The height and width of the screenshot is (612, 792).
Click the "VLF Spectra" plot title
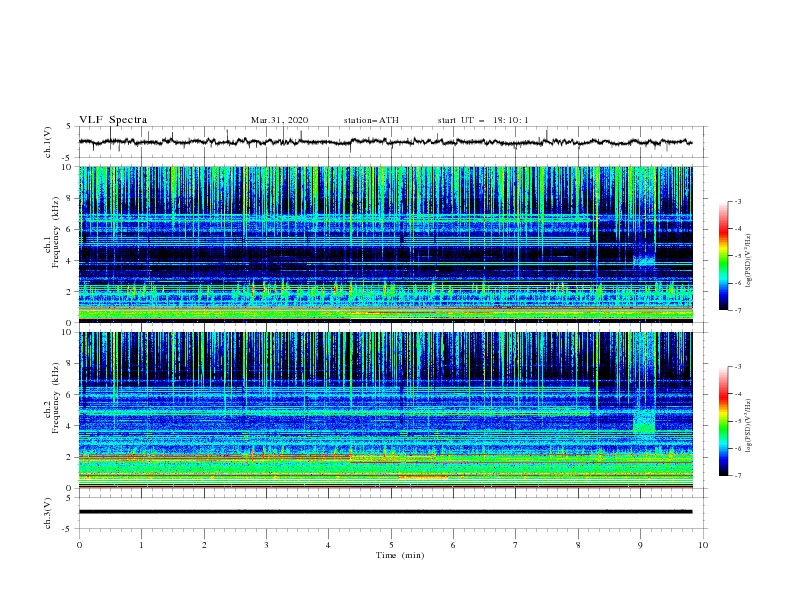[113, 120]
